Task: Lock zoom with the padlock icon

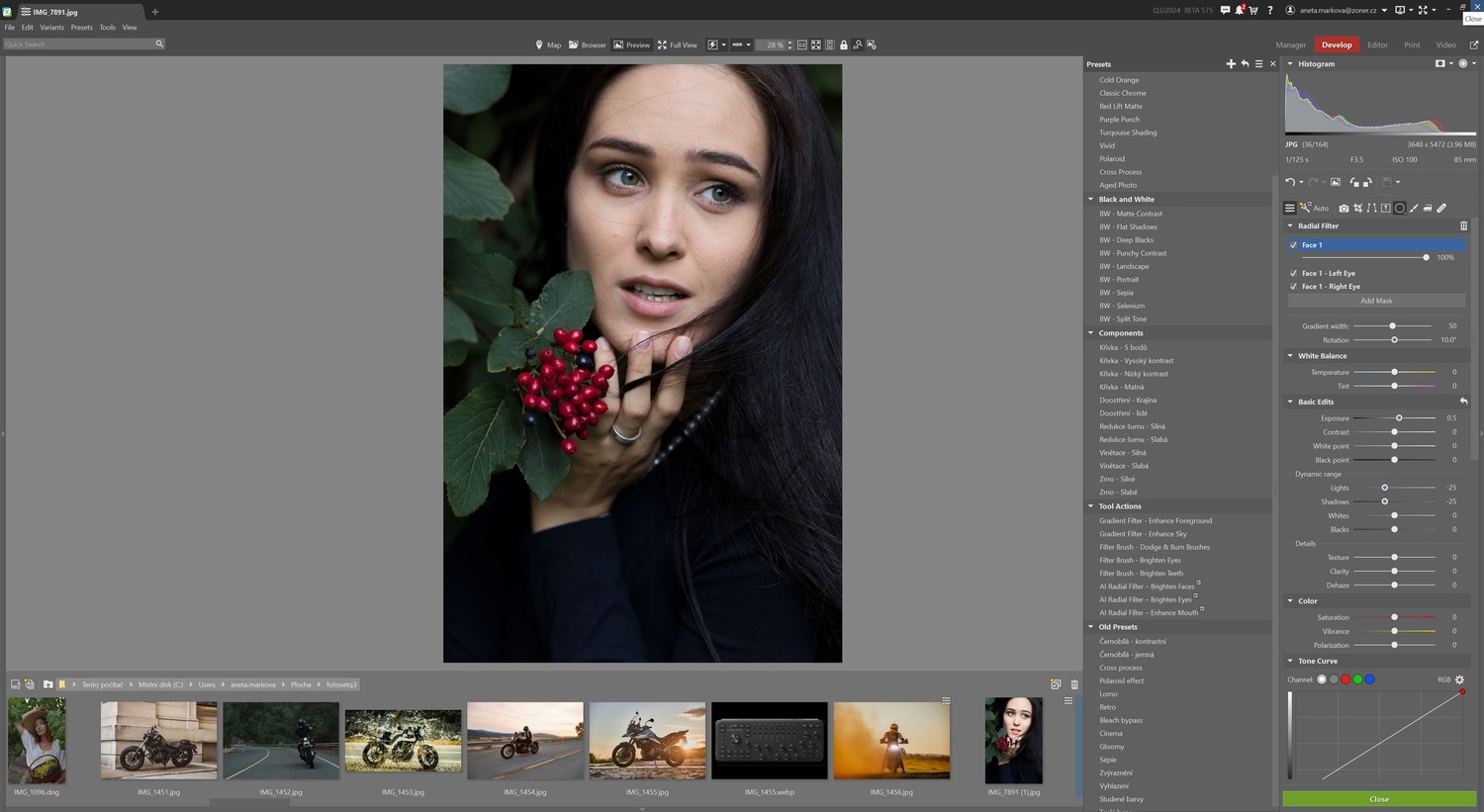Action: 843,45
